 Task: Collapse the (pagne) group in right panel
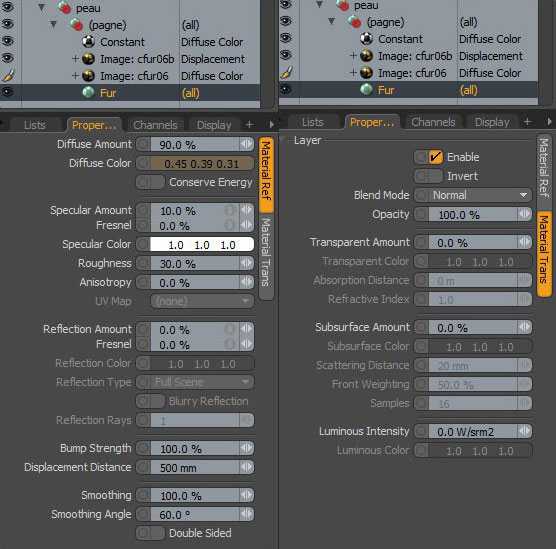click(331, 22)
